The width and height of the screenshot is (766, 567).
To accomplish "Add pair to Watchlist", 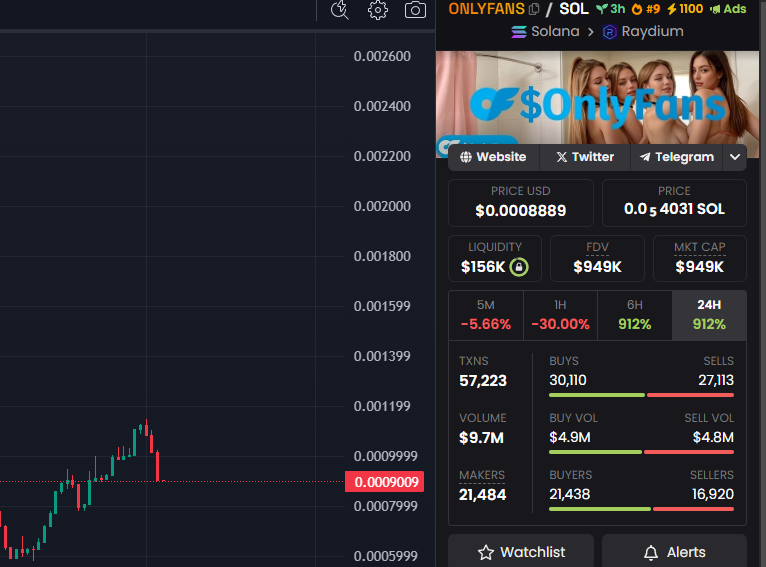I will click(521, 552).
